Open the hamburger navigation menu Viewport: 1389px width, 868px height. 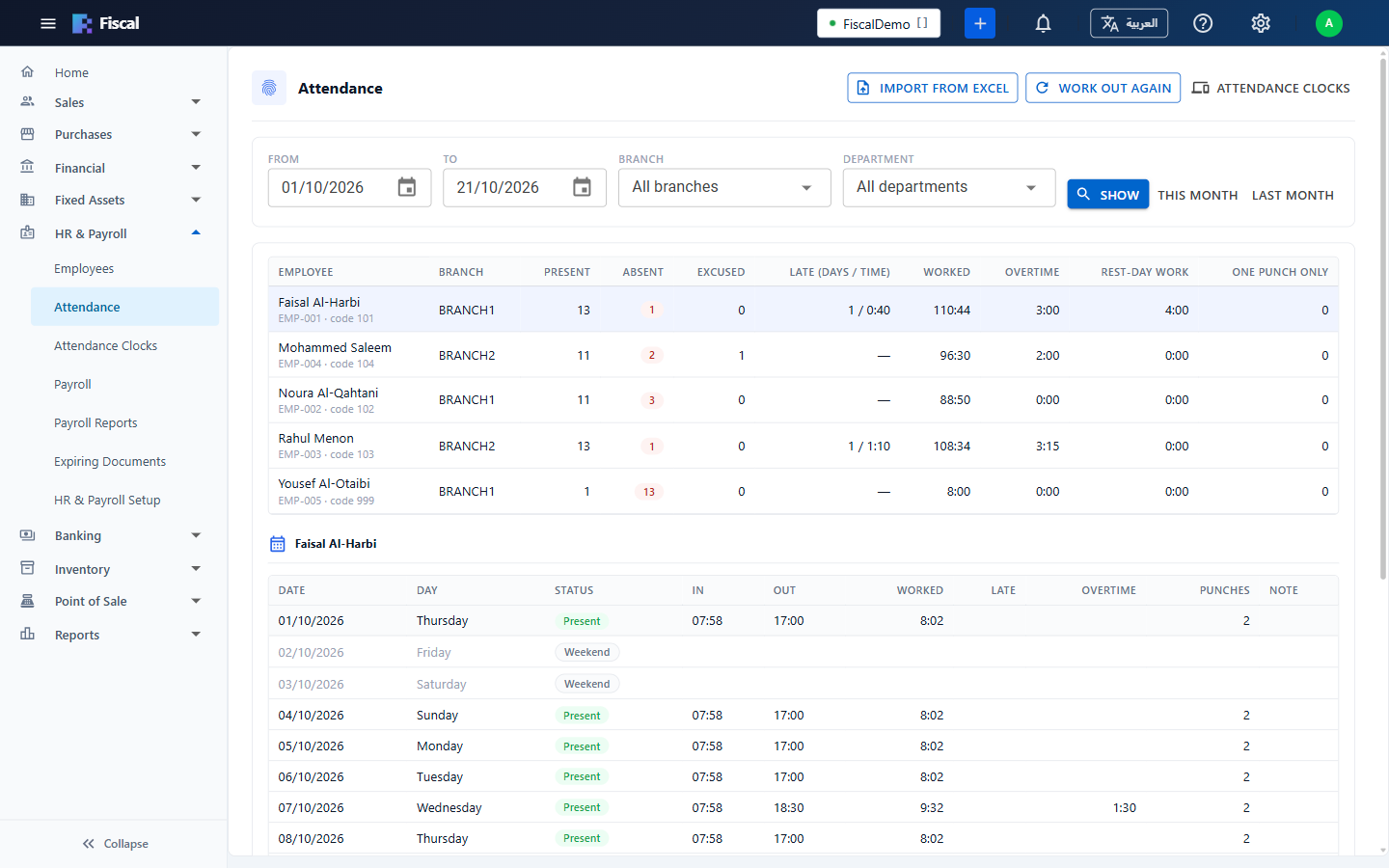coord(48,23)
